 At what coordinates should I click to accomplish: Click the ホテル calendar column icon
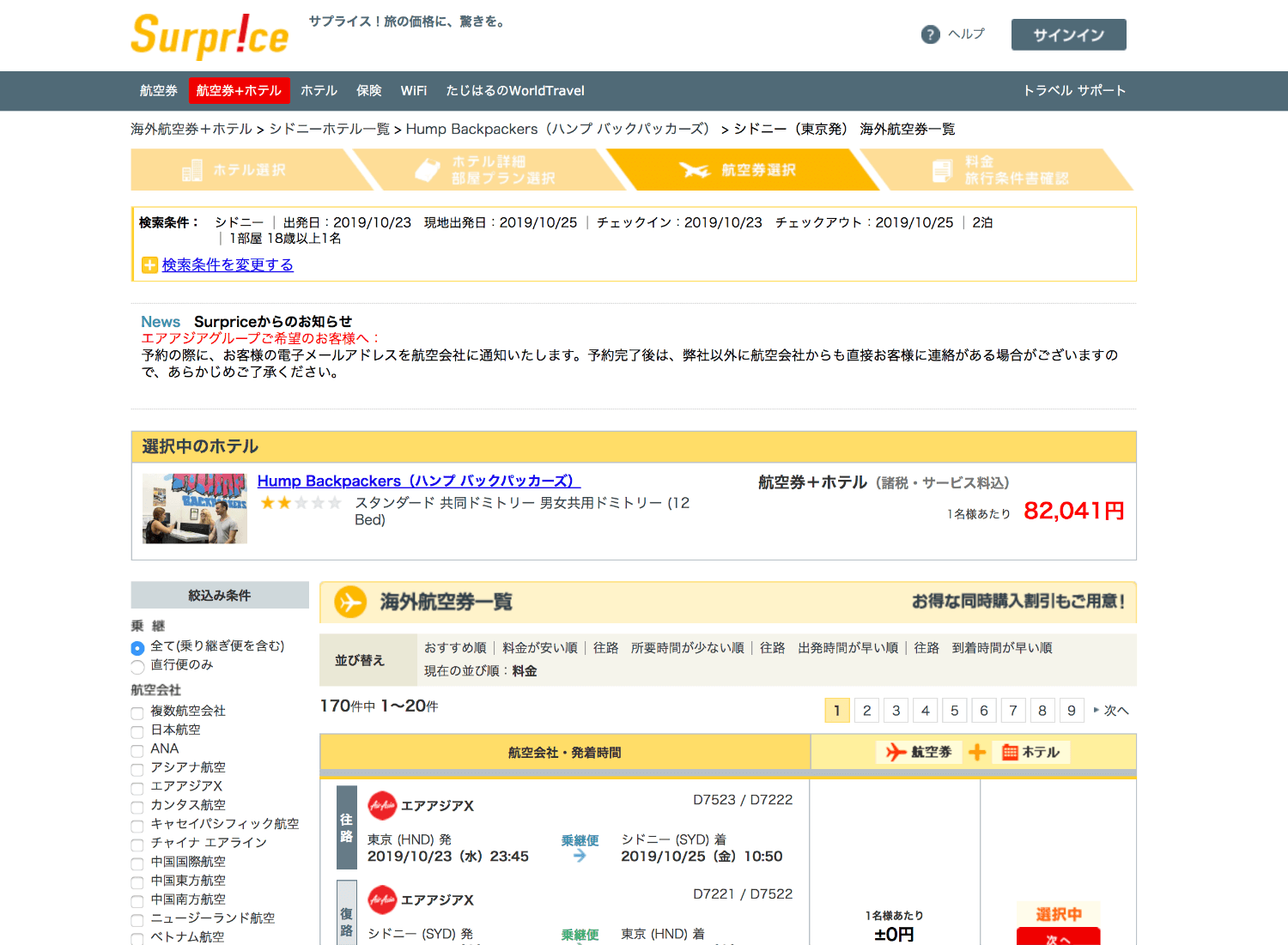[x=1010, y=753]
